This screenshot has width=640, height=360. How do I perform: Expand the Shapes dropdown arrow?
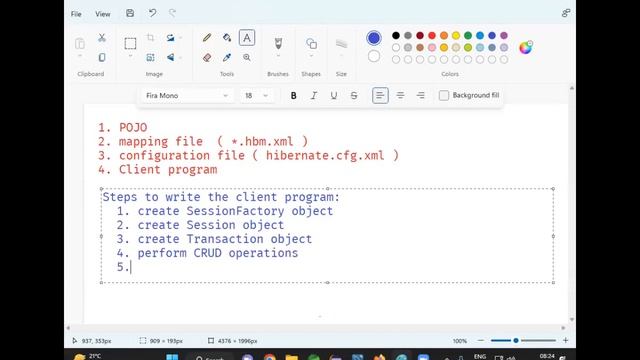point(311,56)
